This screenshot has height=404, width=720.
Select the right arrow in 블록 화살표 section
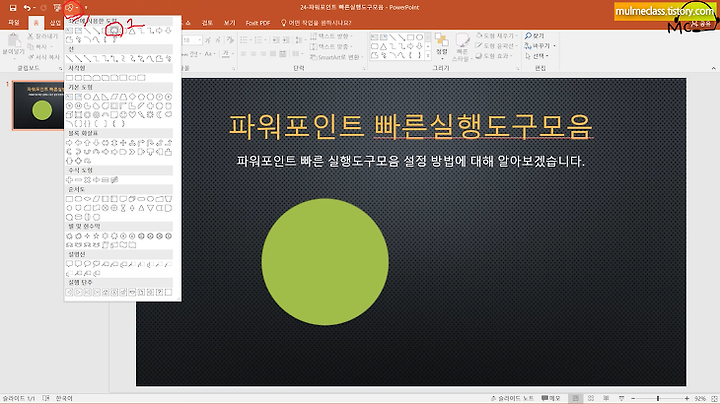[x=69, y=143]
